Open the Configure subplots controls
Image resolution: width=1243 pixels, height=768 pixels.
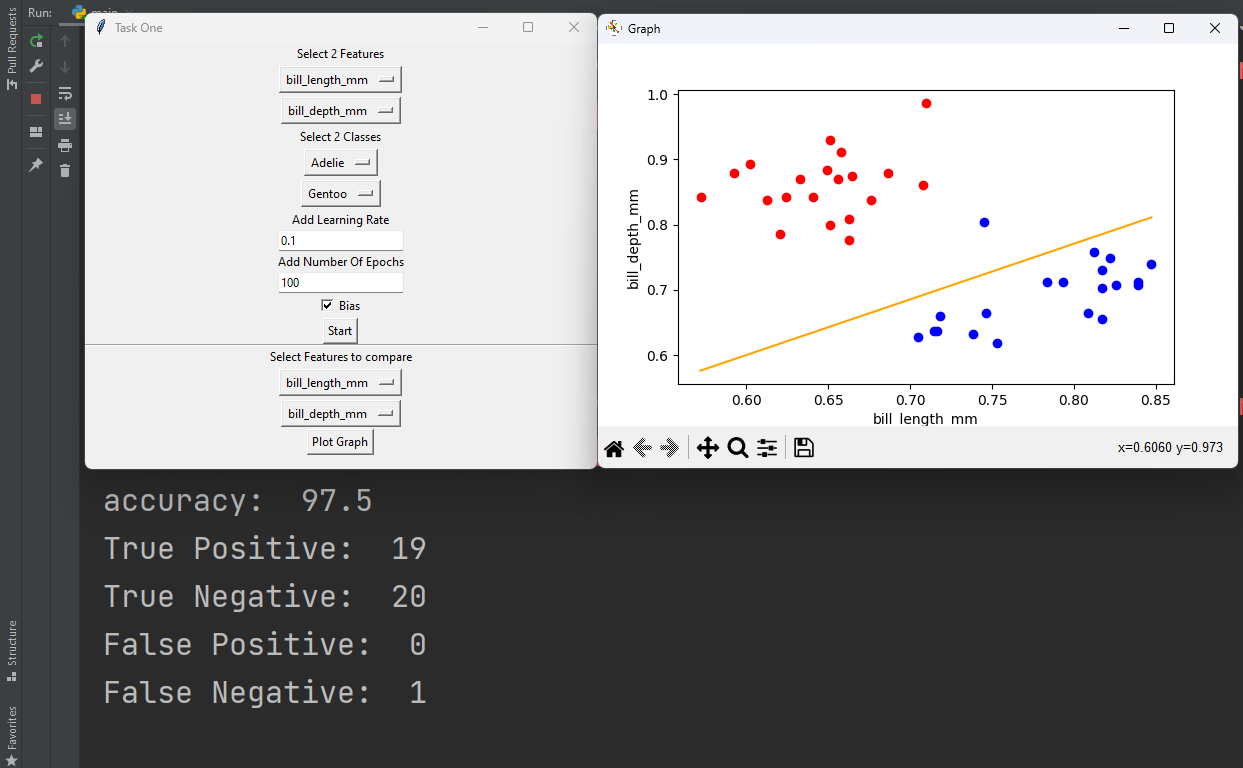point(767,447)
